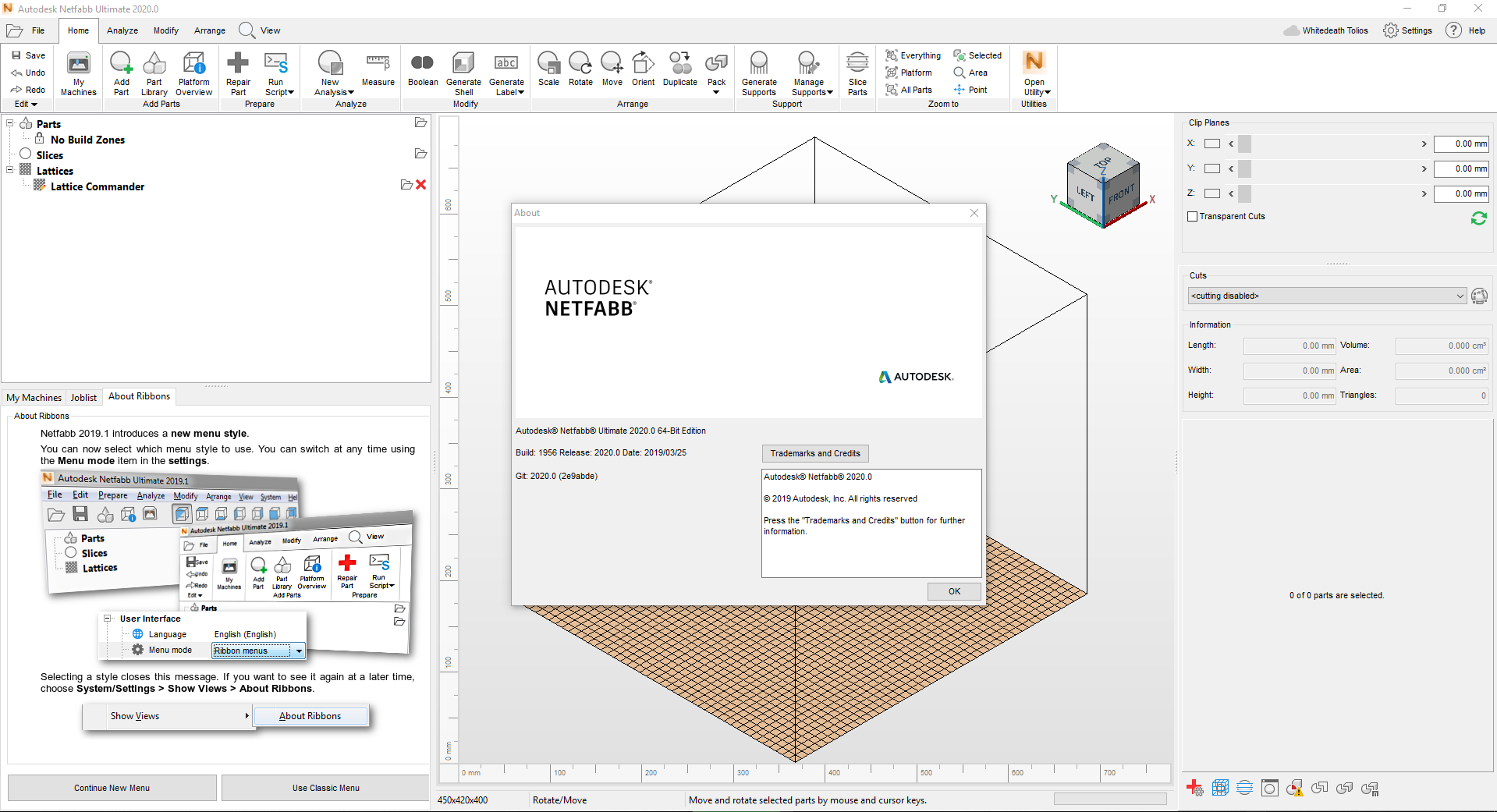Remove Lattice Commander with red X
The height and width of the screenshot is (812, 1497).
click(x=421, y=185)
